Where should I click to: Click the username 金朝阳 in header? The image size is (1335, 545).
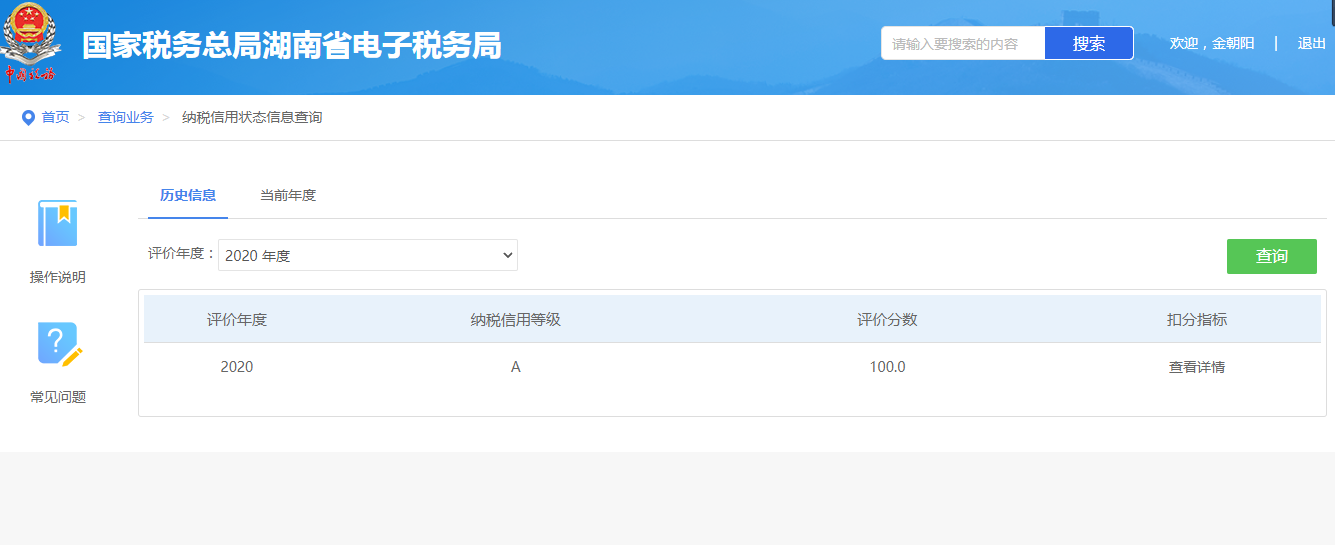1233,44
